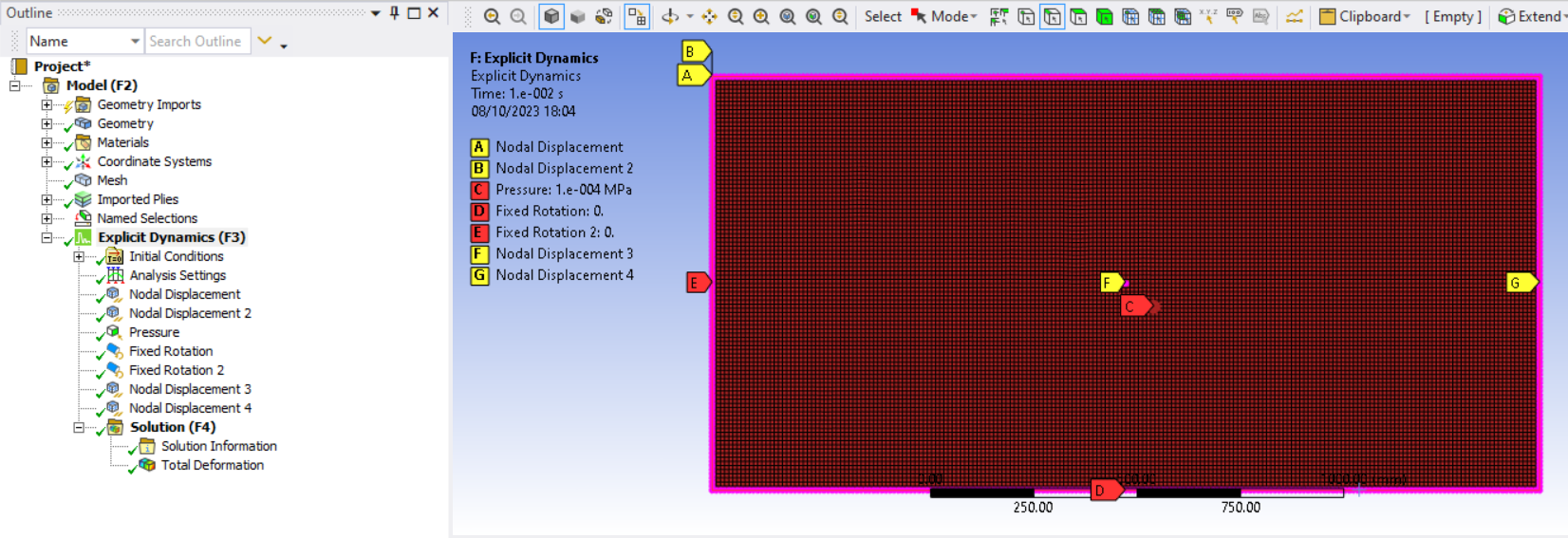Image resolution: width=1568 pixels, height=538 pixels.
Task: Toggle shaded exterior and edges display
Action: pos(551,16)
